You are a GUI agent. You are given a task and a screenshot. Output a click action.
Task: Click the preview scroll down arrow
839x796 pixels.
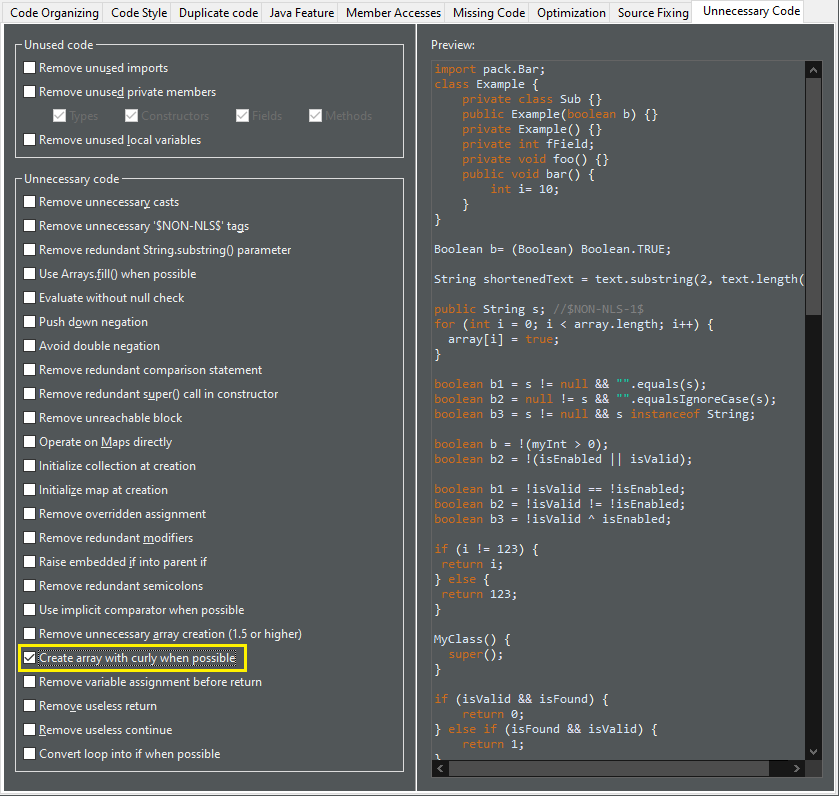813,752
